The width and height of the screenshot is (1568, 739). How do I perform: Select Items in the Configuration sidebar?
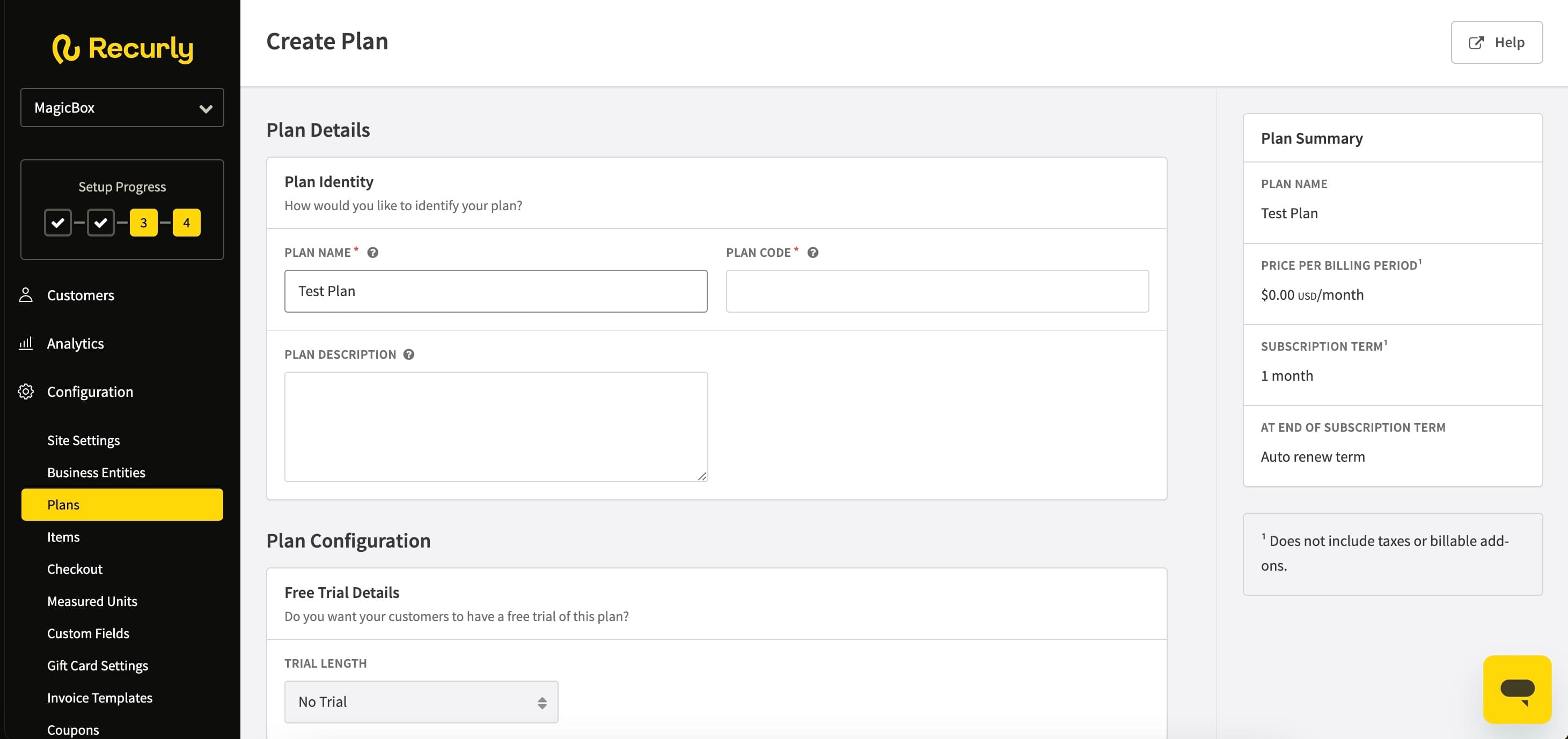coord(63,536)
